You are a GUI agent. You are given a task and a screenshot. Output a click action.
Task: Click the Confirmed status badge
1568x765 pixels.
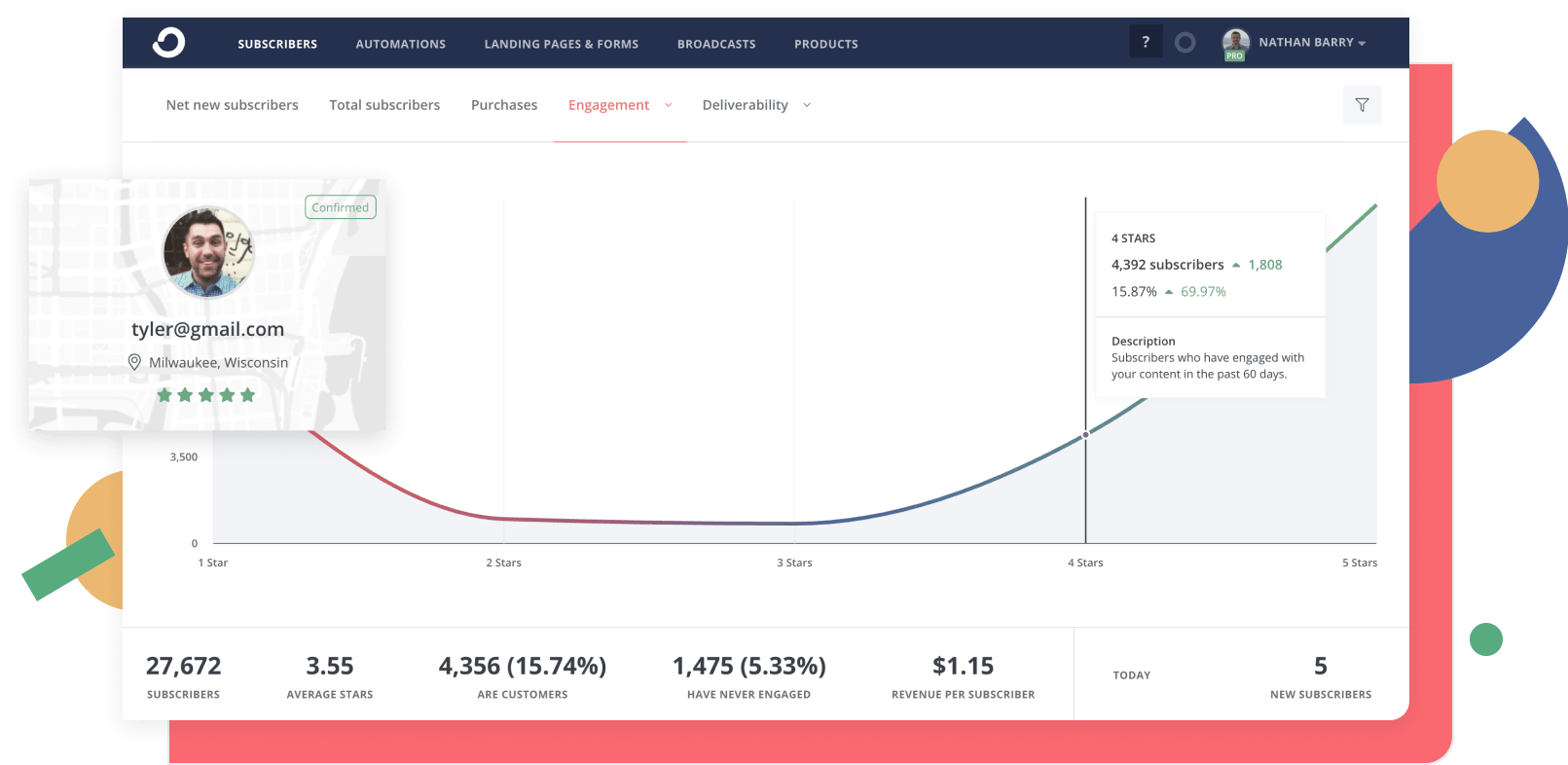[x=341, y=207]
